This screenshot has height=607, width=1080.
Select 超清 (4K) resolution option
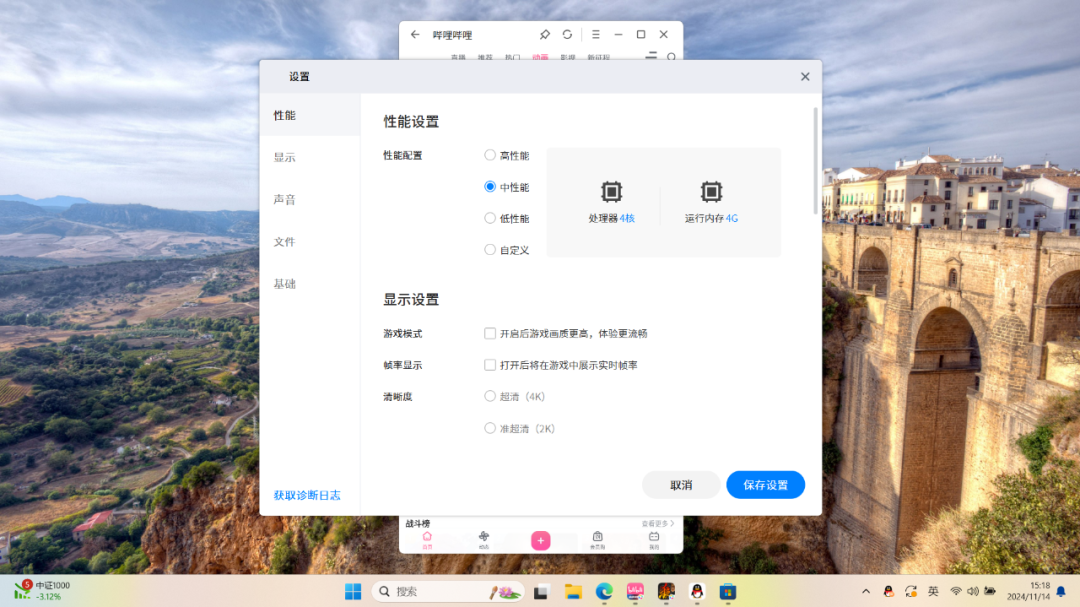[490, 396]
